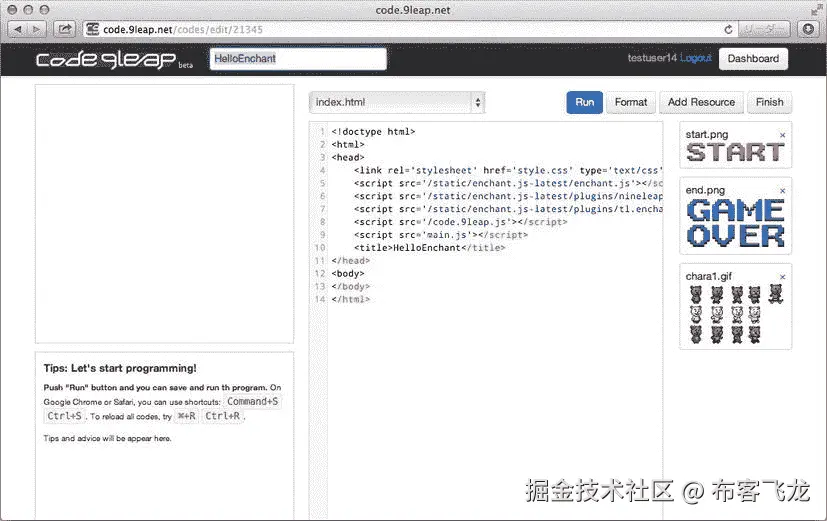Click the Format button
This screenshot has height=521, width=827.
click(x=631, y=102)
